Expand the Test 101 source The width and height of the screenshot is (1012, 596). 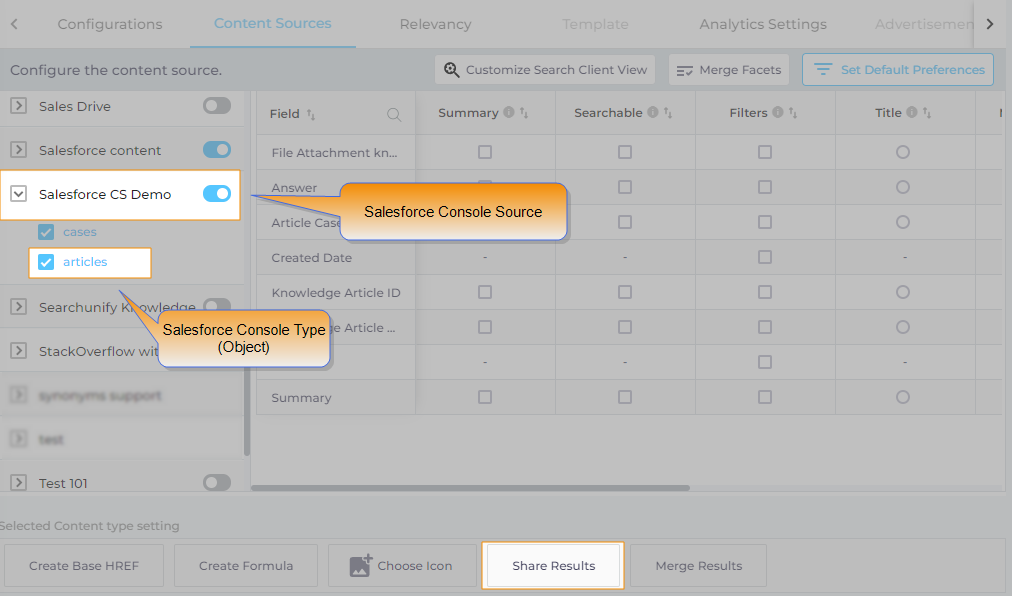tap(18, 483)
